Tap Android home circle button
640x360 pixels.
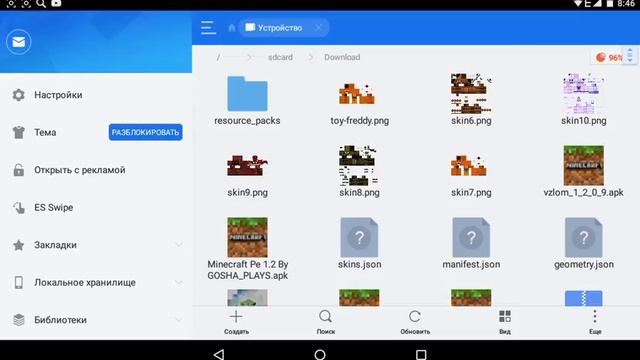(320, 354)
